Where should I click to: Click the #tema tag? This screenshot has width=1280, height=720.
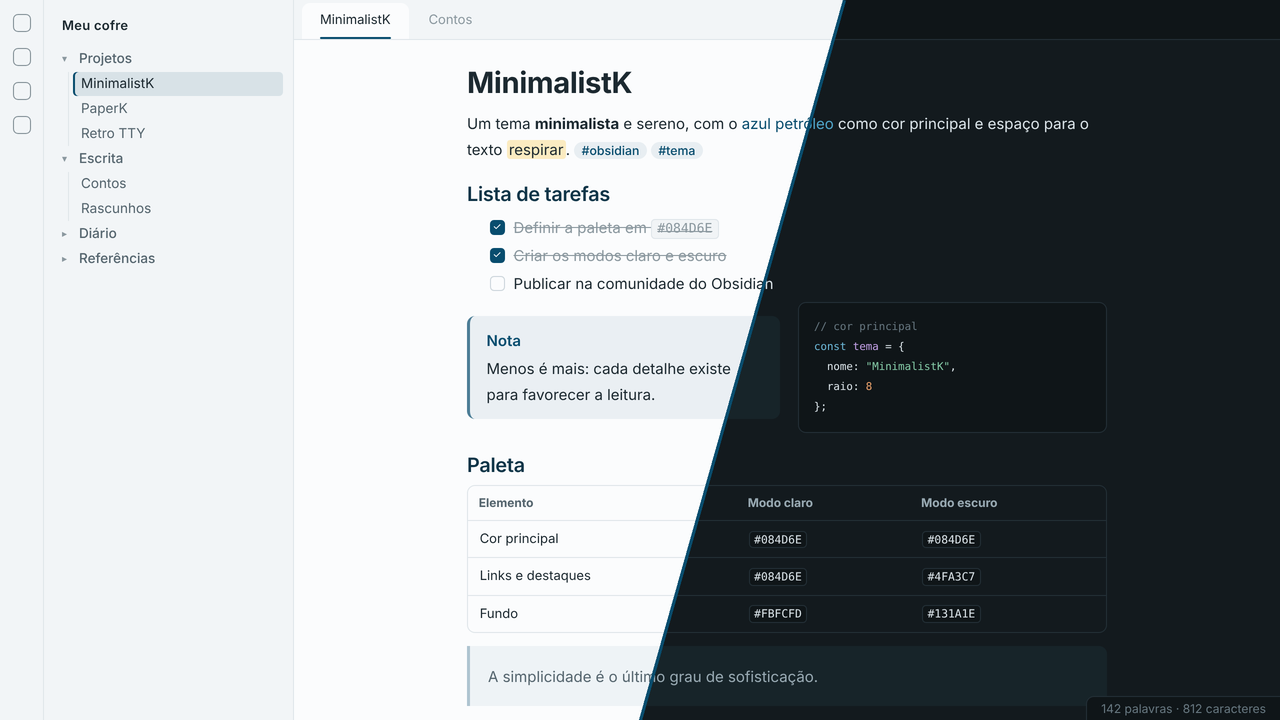coord(677,151)
